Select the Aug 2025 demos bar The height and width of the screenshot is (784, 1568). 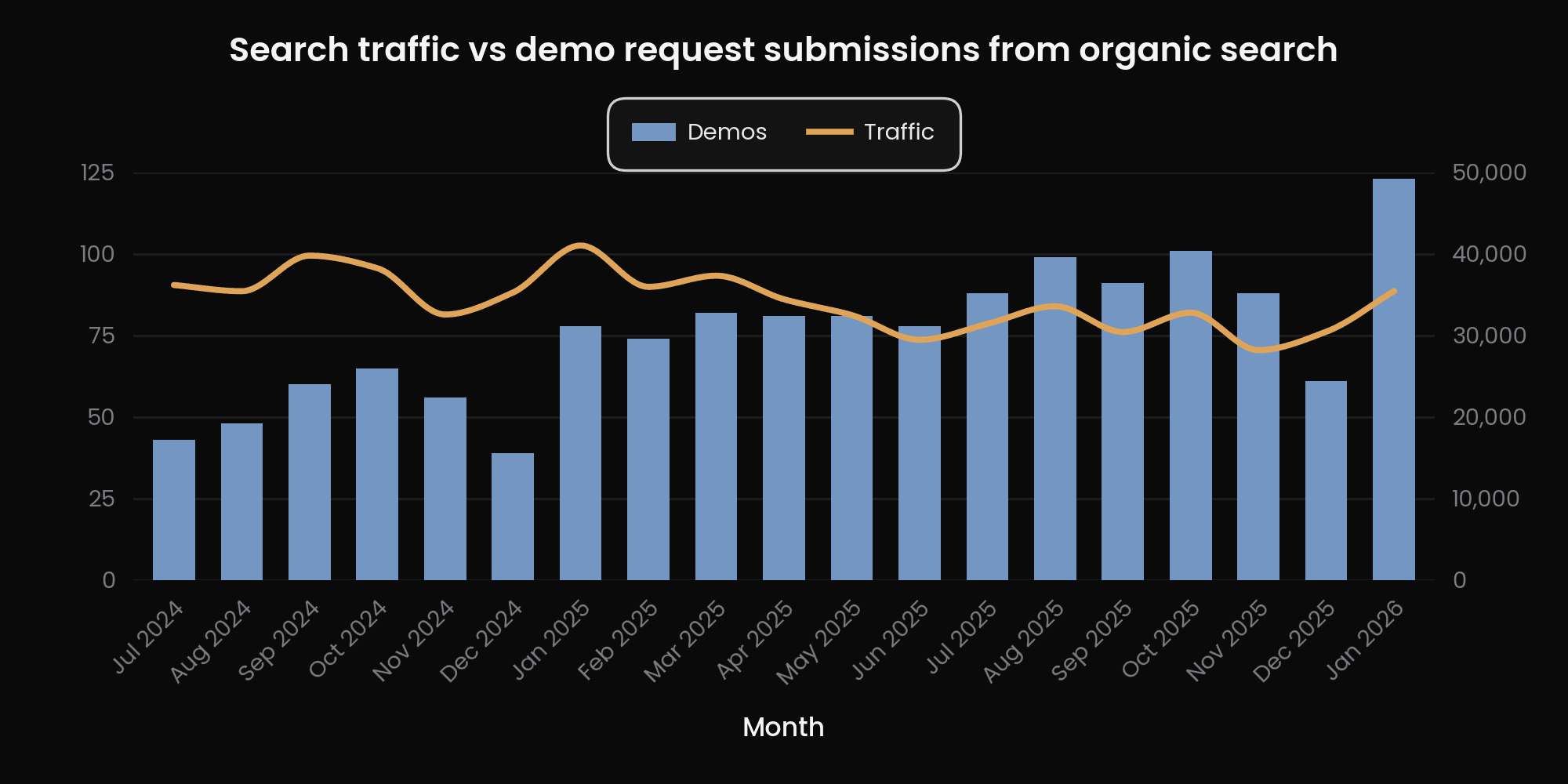click(1054, 419)
